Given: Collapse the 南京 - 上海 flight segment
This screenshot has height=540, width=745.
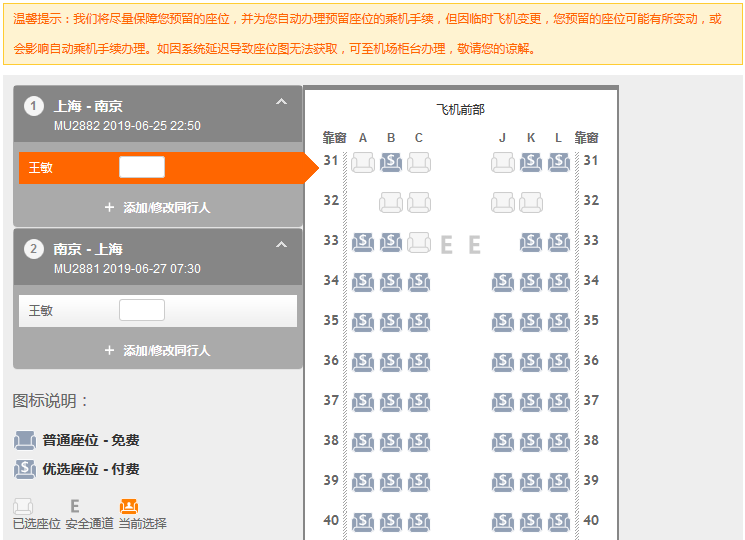Looking at the screenshot, I should 282,245.
